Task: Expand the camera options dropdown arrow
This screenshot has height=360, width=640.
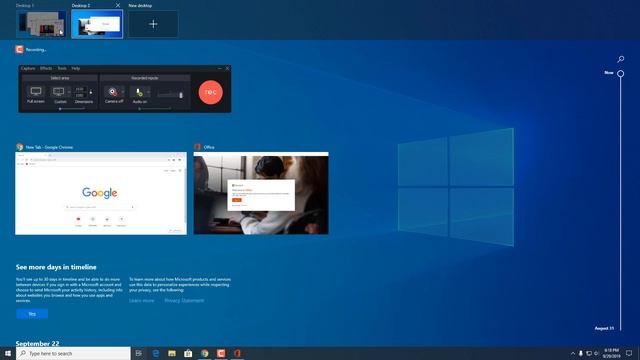Action: point(122,92)
